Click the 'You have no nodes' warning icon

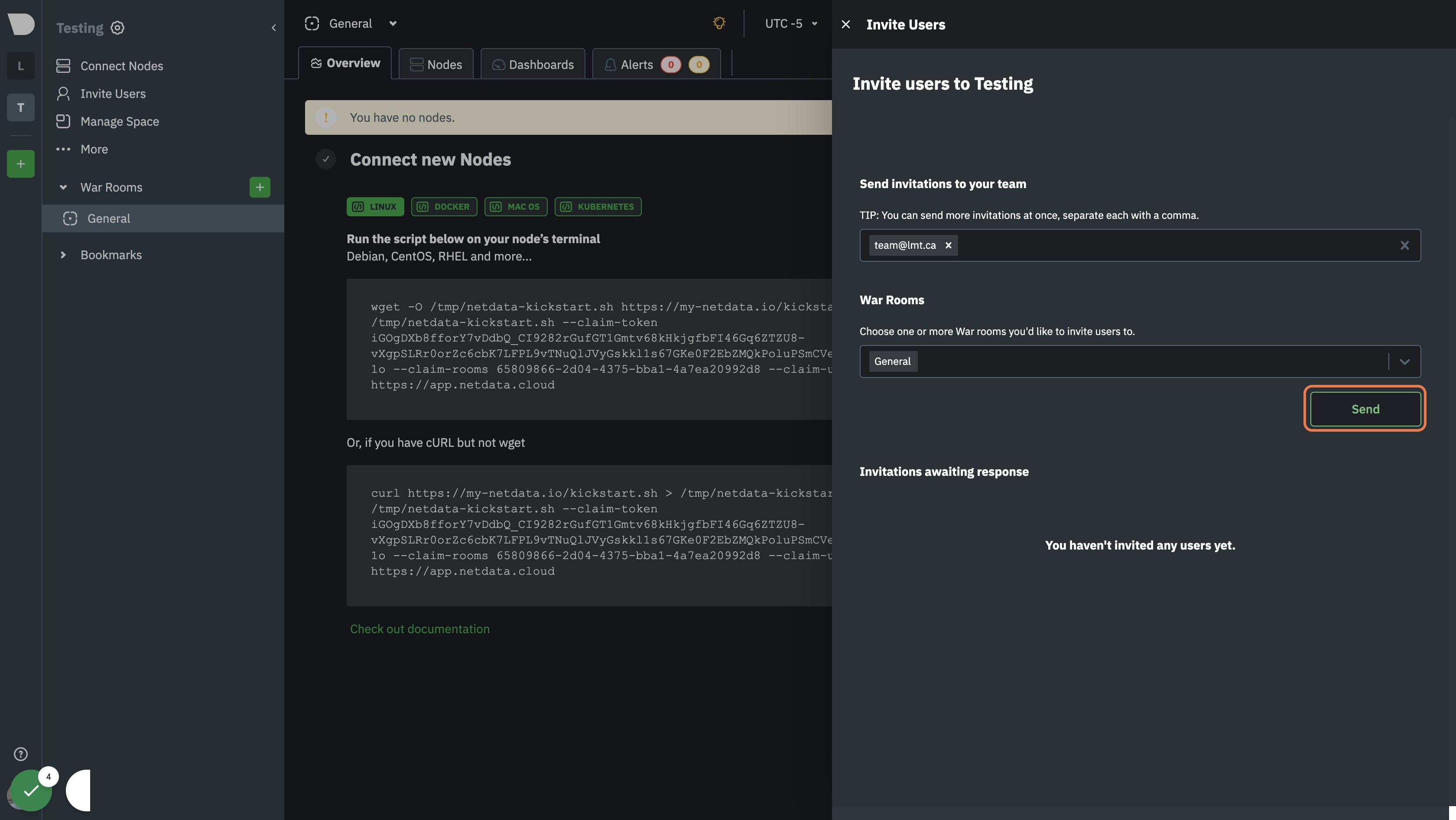pos(325,117)
